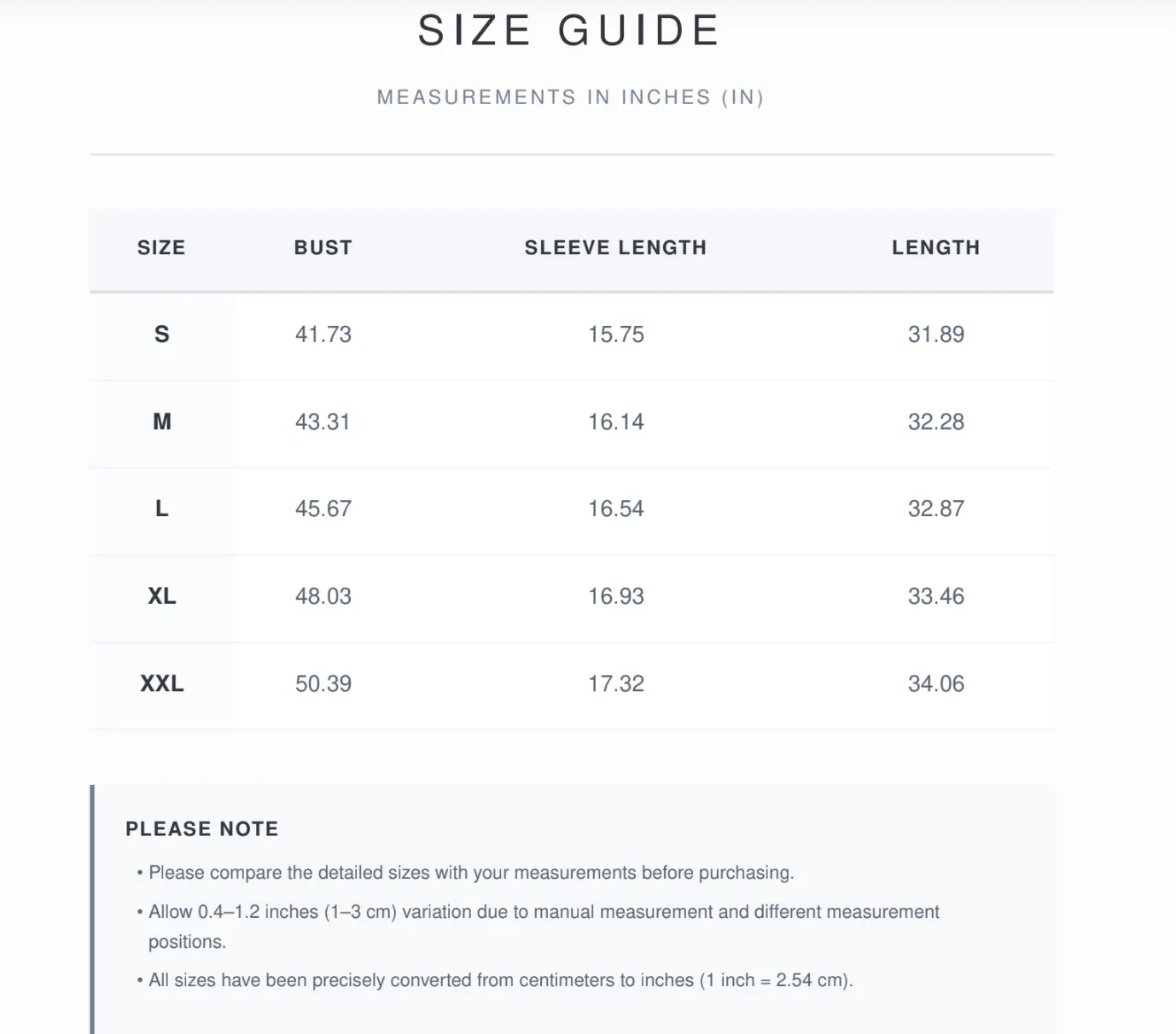Image resolution: width=1176 pixels, height=1034 pixels.
Task: Click the LENGTH column header
Action: pos(936,247)
